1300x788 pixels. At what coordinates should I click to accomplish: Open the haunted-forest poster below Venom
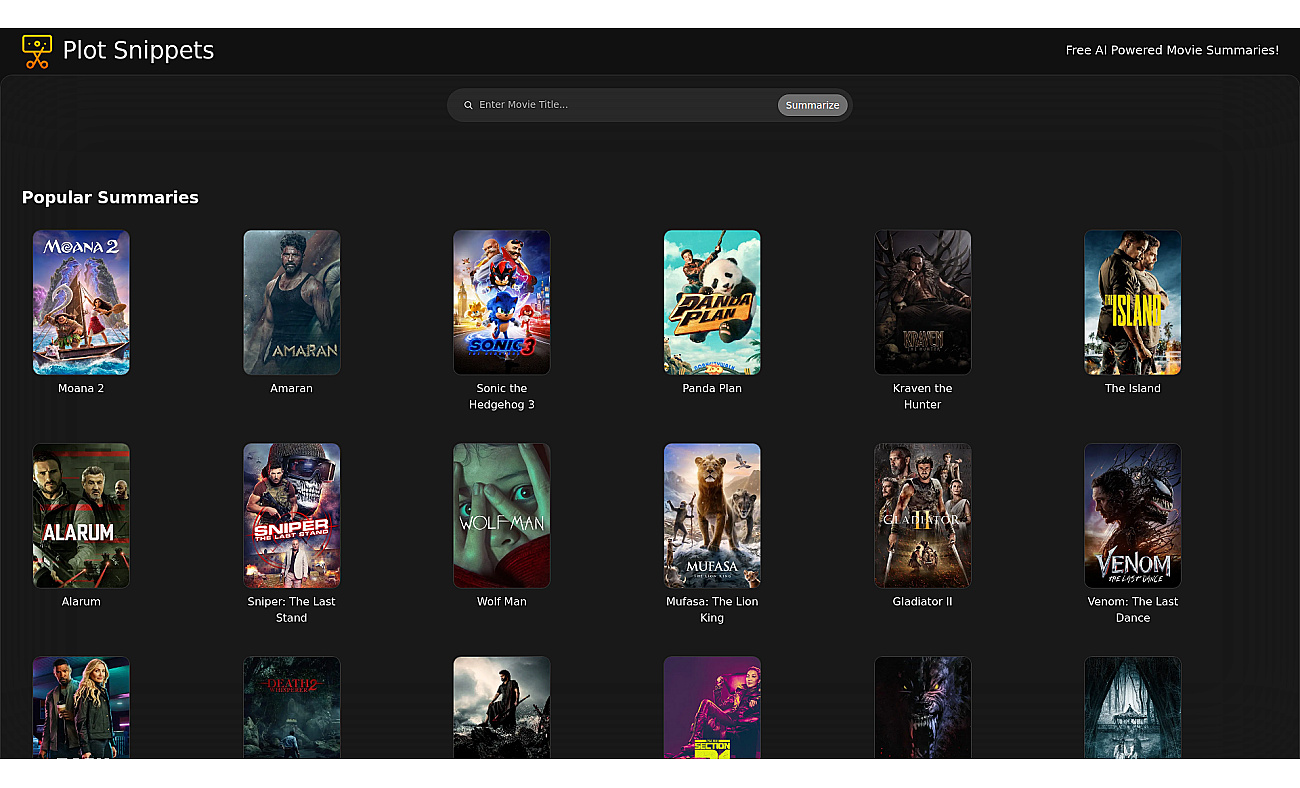coord(1133,708)
